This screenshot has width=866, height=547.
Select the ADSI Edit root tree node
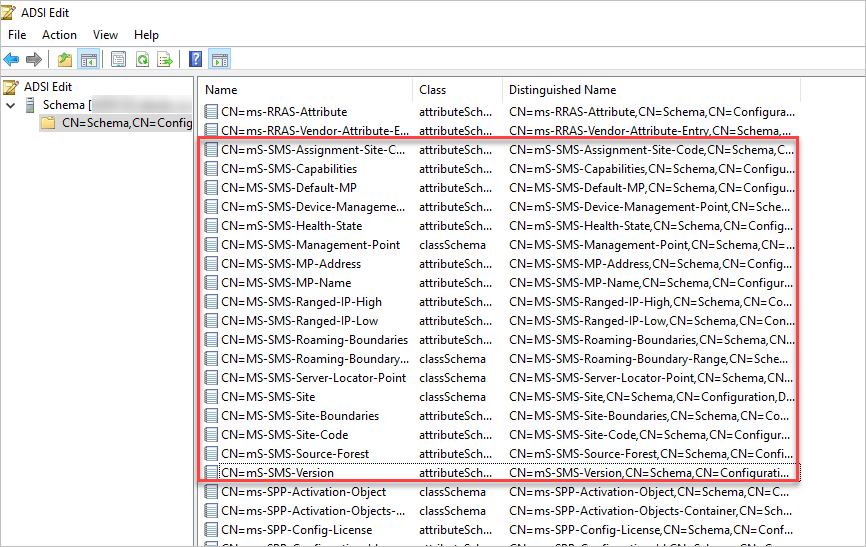click(48, 87)
